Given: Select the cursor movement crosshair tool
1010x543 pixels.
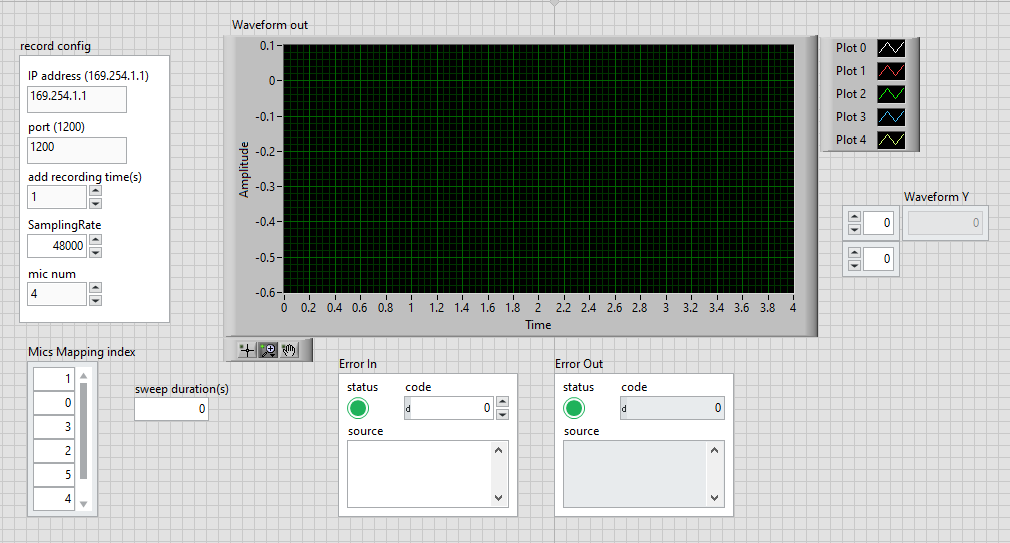Looking at the screenshot, I should click(x=246, y=350).
